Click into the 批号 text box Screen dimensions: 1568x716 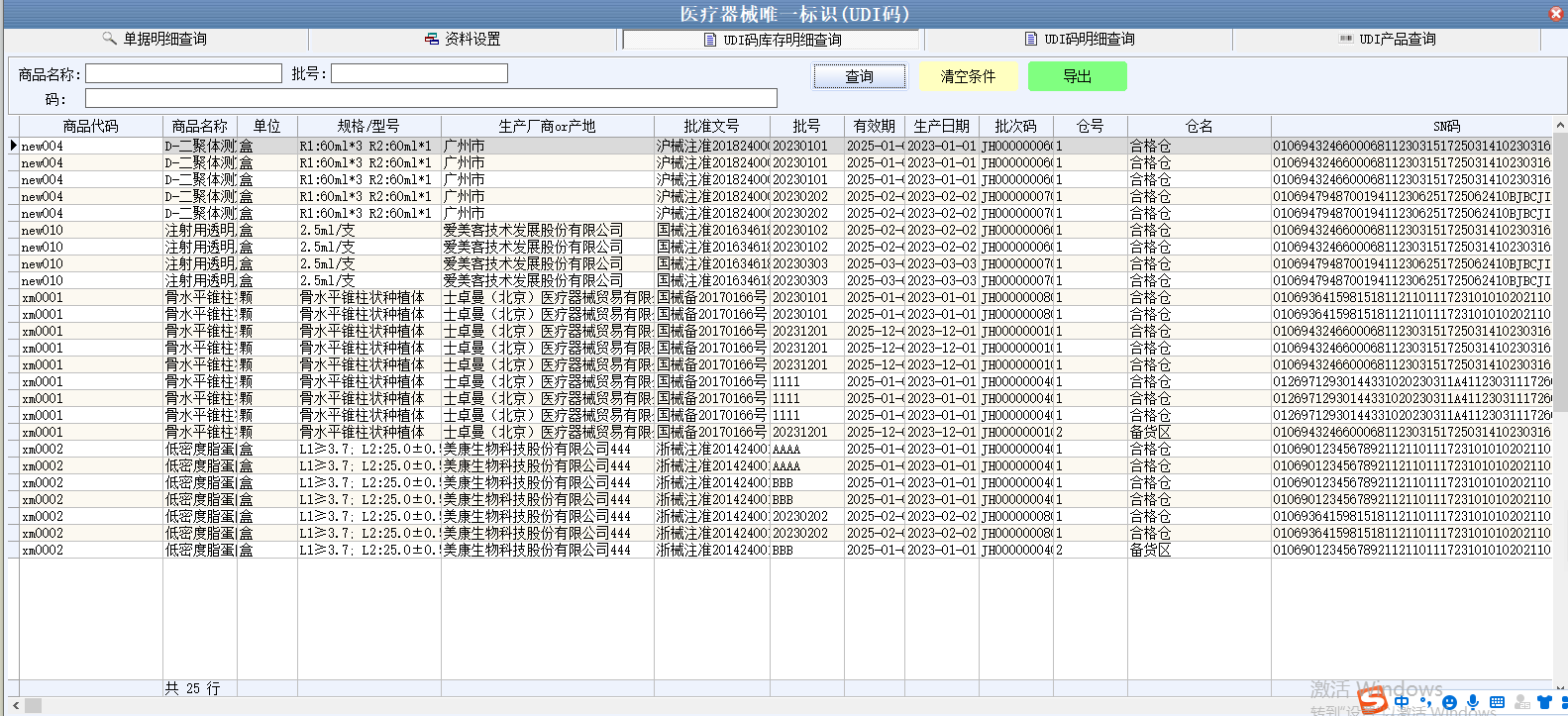point(419,74)
